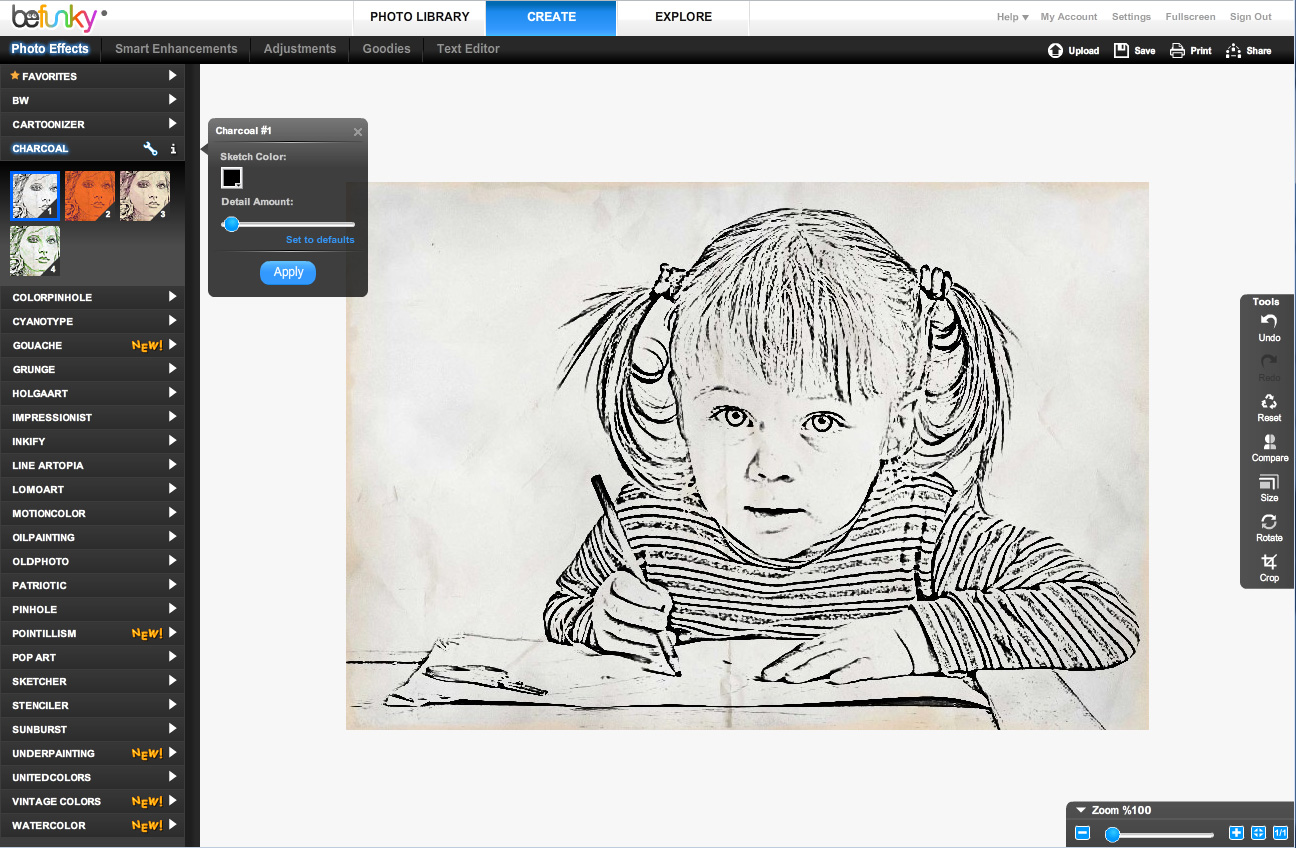Image resolution: width=1296 pixels, height=848 pixels.
Task: Open the Help dropdown
Action: pos(1012,16)
